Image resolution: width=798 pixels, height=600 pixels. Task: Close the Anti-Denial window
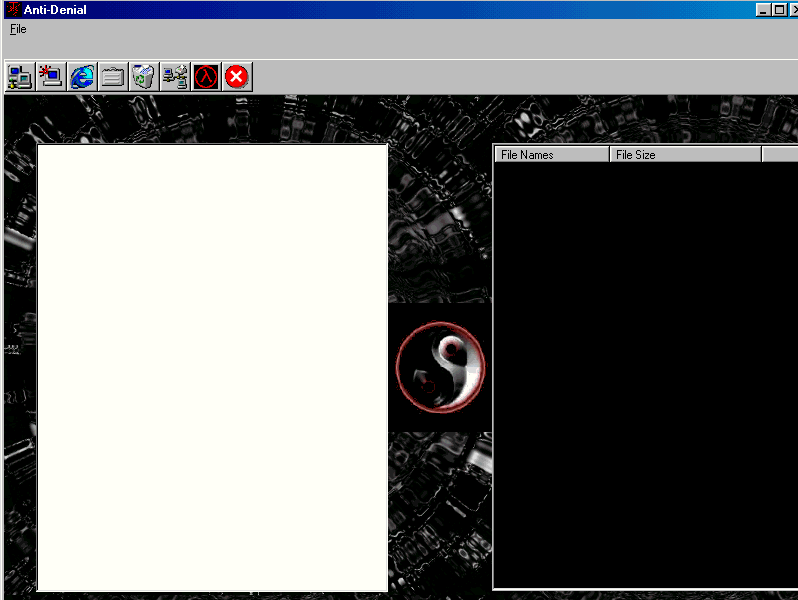tap(793, 9)
